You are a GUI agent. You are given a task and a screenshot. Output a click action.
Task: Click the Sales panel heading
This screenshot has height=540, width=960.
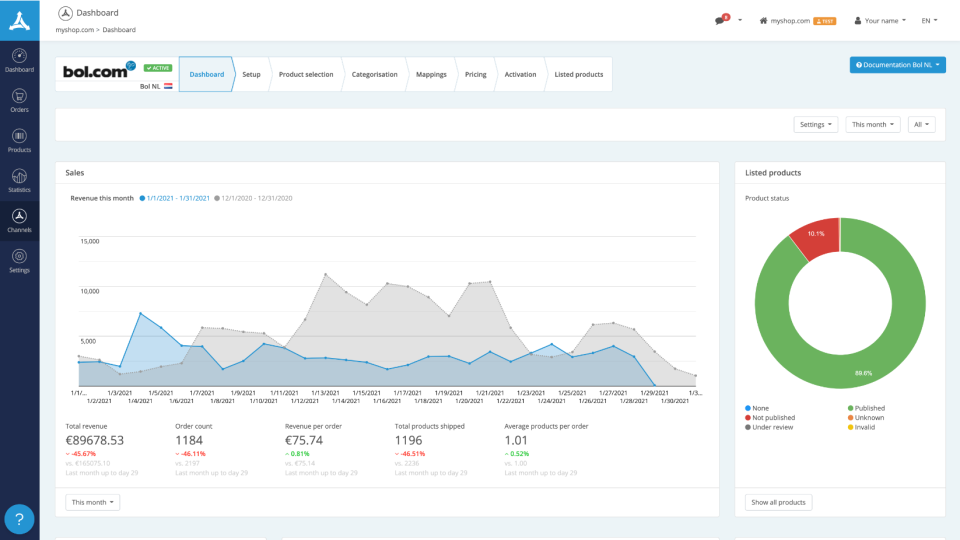(x=75, y=173)
